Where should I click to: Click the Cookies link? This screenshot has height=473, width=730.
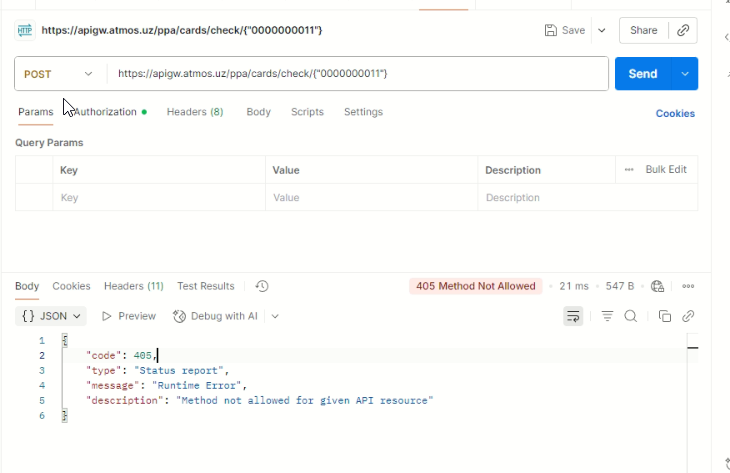pos(675,113)
